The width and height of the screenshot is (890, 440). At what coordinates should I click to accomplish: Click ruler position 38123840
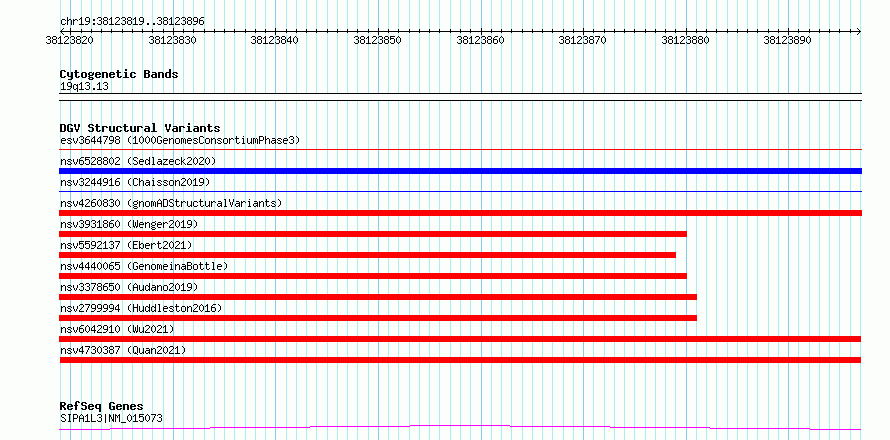coord(274,40)
